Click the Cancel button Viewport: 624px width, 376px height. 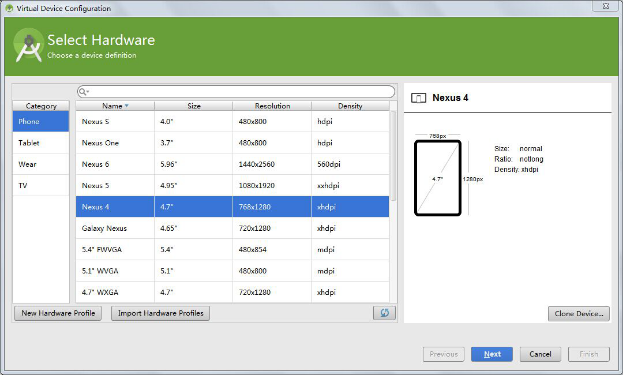[x=540, y=354]
